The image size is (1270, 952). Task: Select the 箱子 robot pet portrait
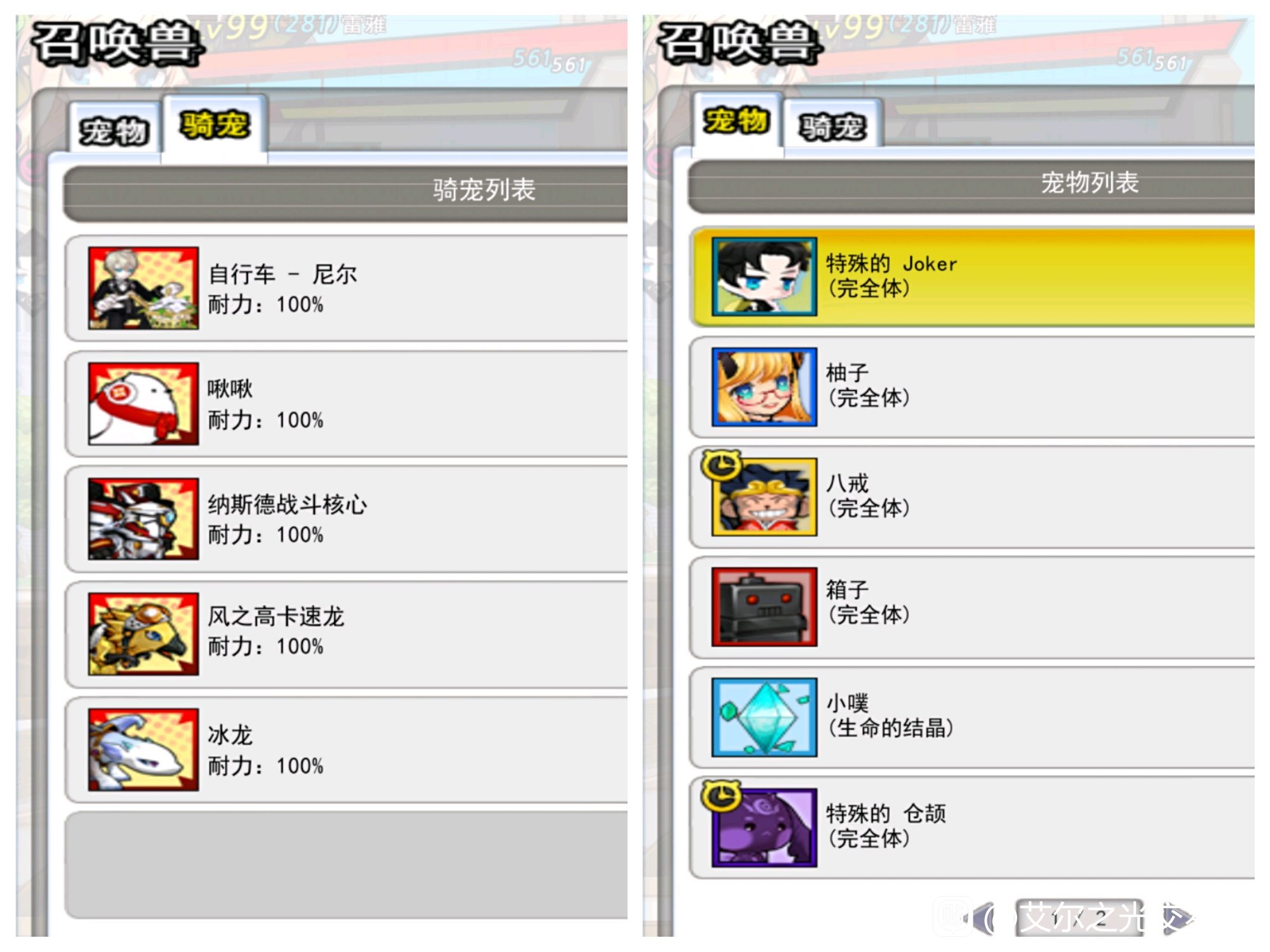click(765, 607)
